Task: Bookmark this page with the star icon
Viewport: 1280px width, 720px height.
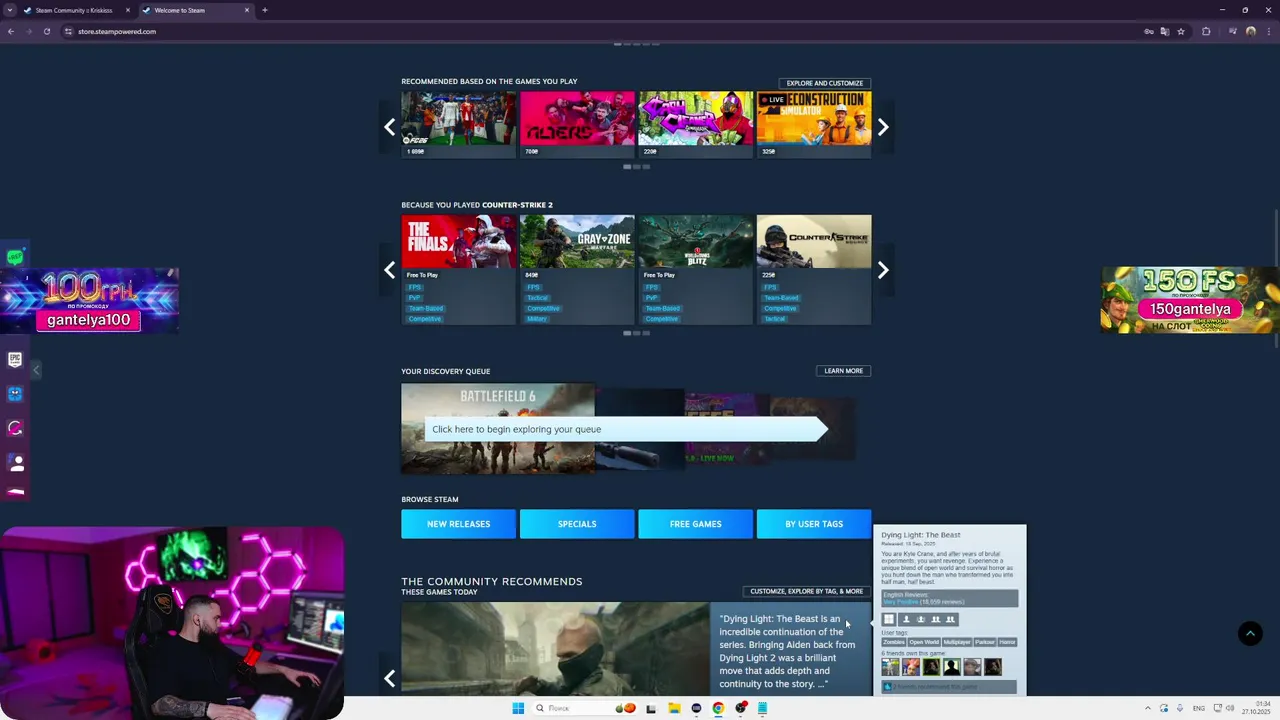Action: tap(1181, 31)
